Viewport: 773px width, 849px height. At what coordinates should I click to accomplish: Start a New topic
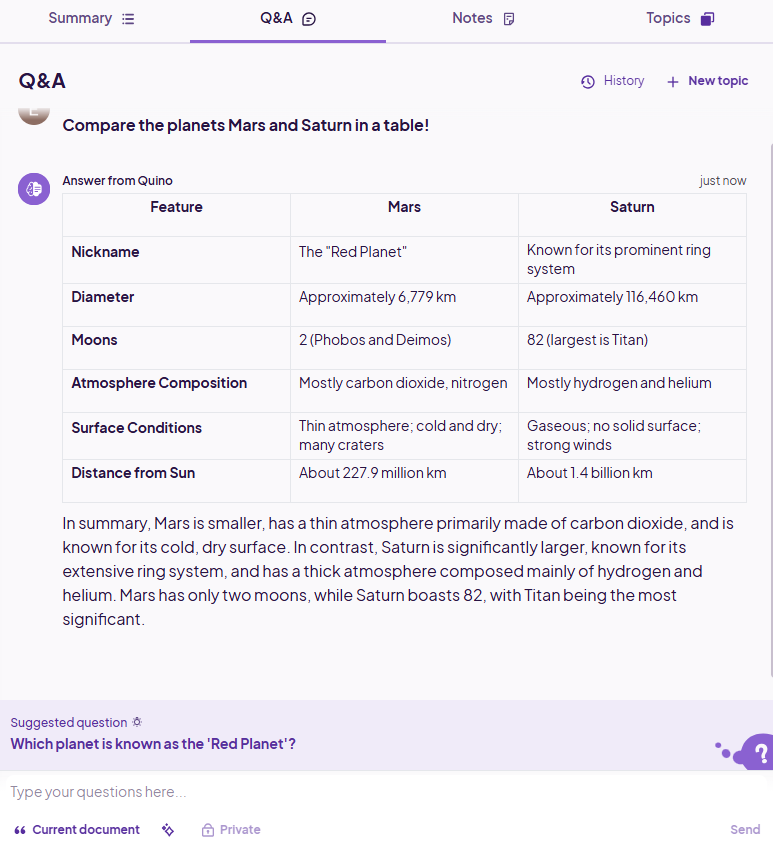click(x=717, y=81)
